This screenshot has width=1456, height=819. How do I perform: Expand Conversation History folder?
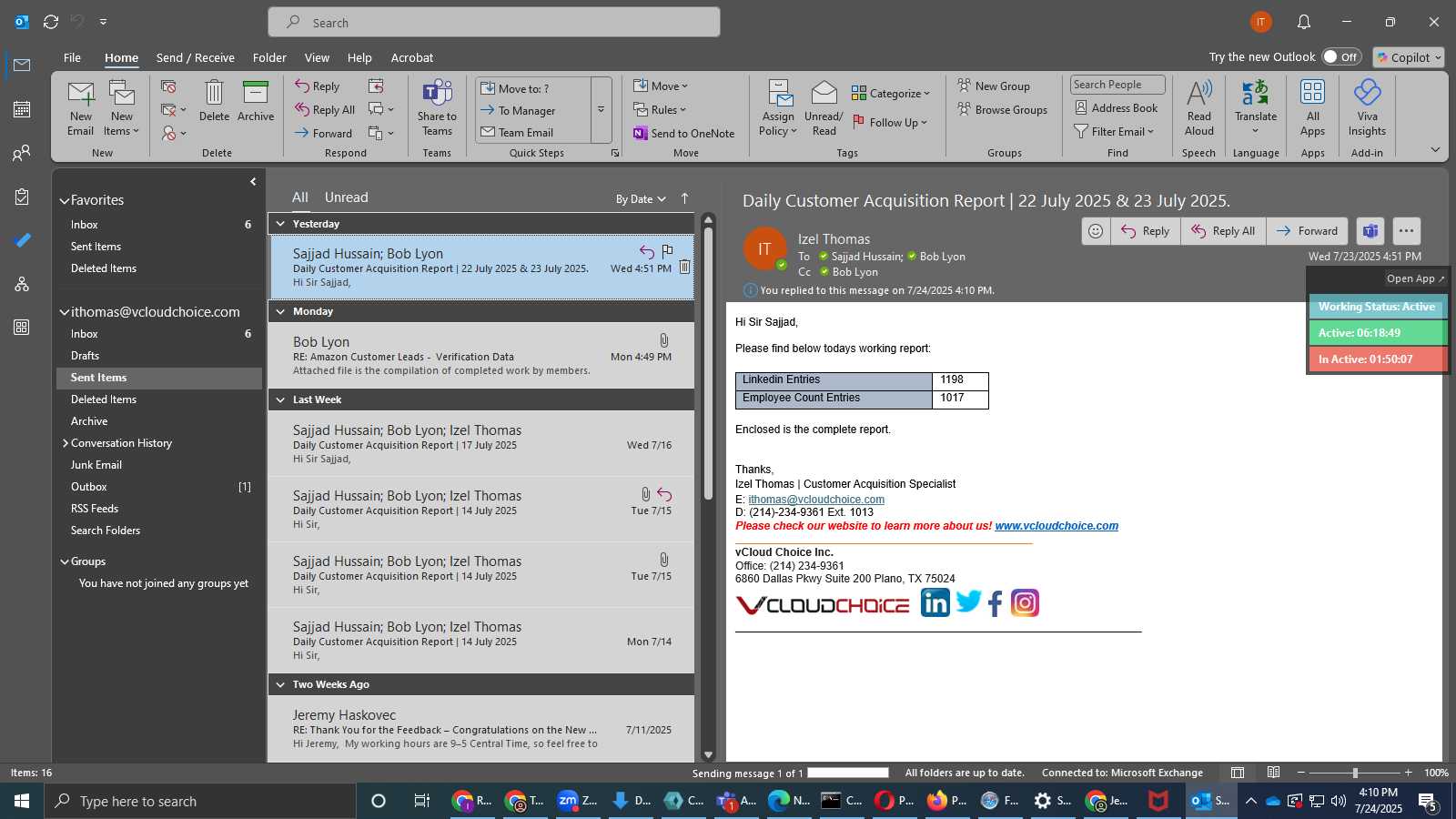point(65,443)
